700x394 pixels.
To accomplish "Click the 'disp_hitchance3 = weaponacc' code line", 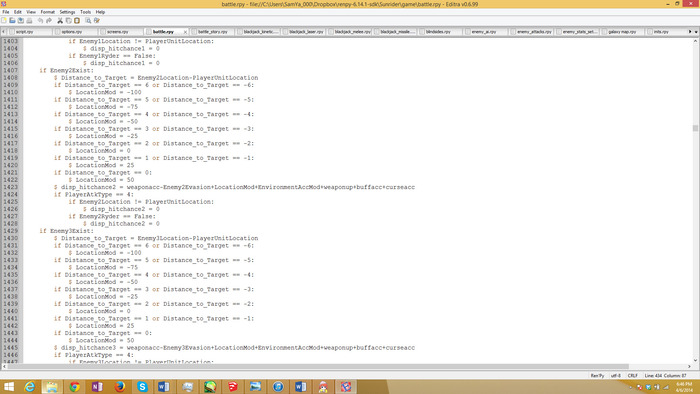I will 234,348.
